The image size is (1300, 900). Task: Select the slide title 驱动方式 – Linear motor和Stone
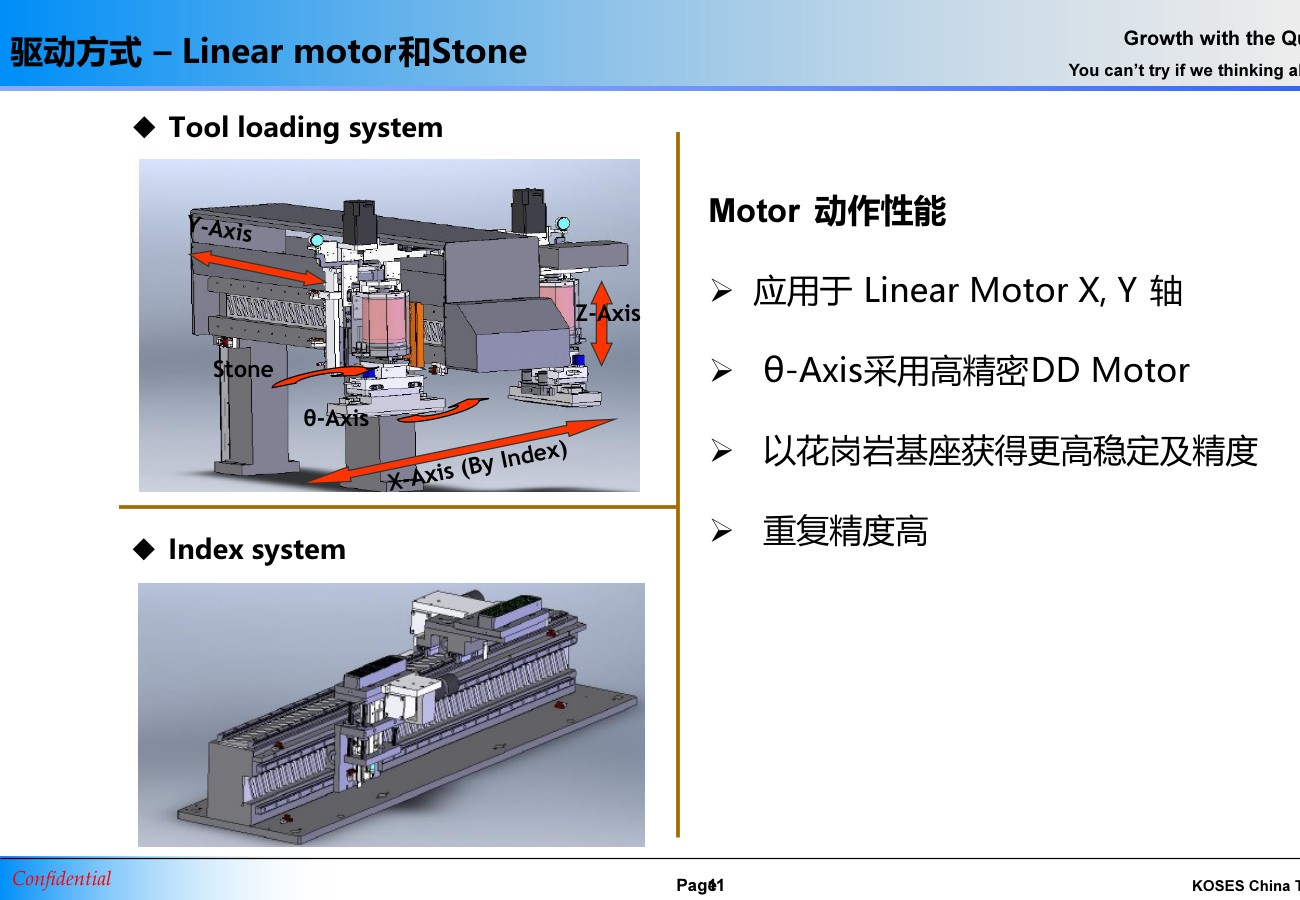[268, 51]
